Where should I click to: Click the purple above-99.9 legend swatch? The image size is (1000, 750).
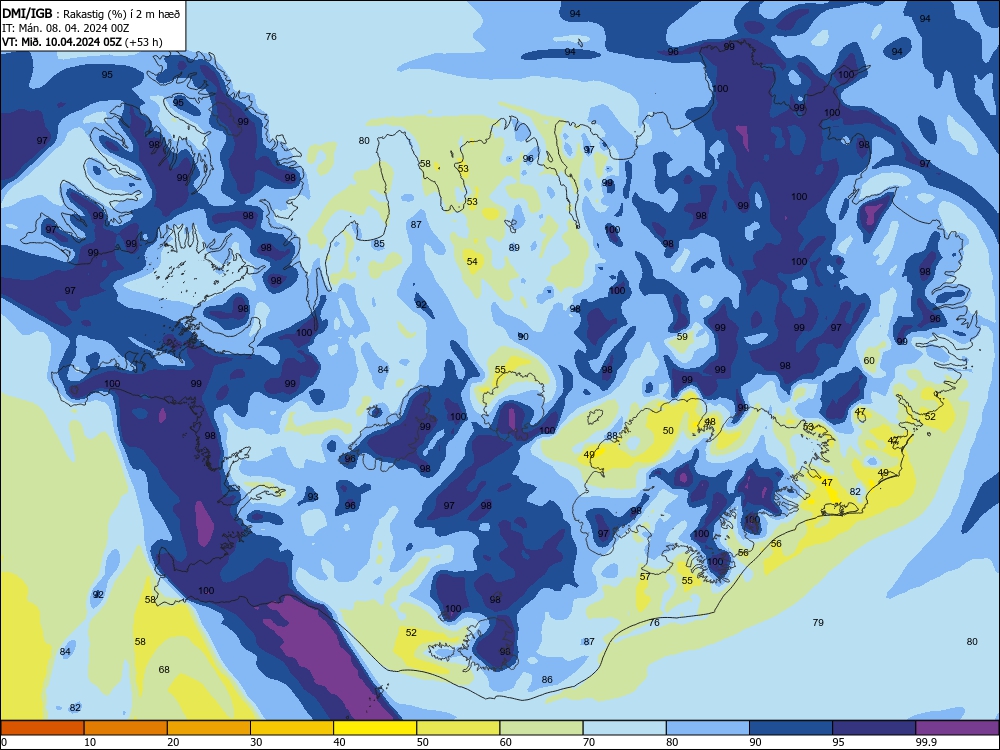click(957, 728)
